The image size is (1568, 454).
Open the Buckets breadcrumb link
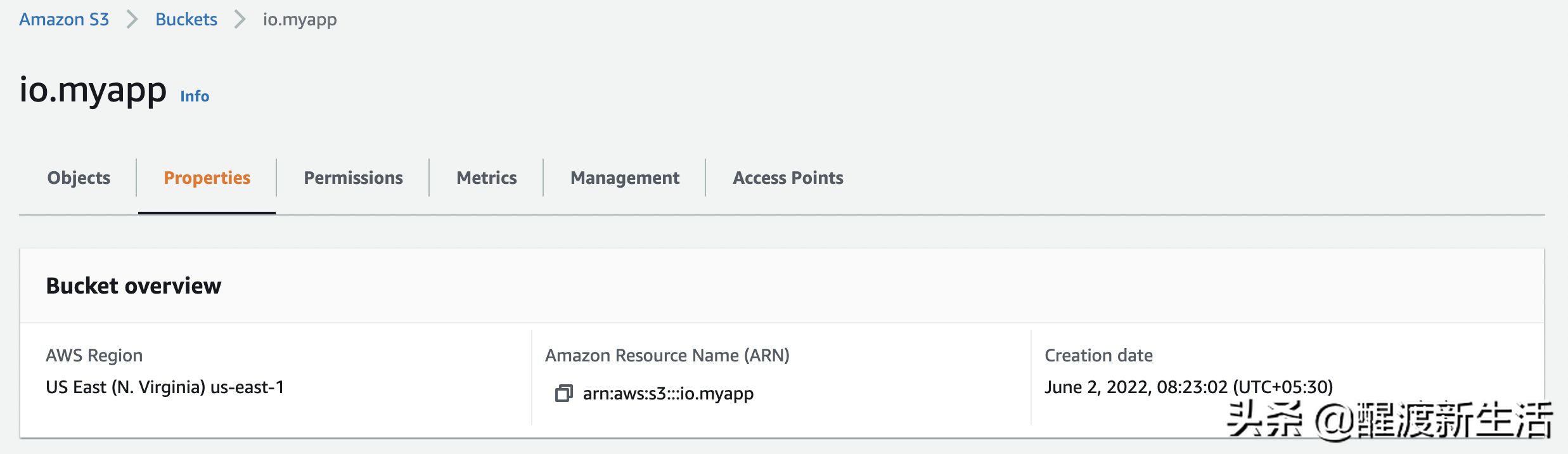coord(186,19)
